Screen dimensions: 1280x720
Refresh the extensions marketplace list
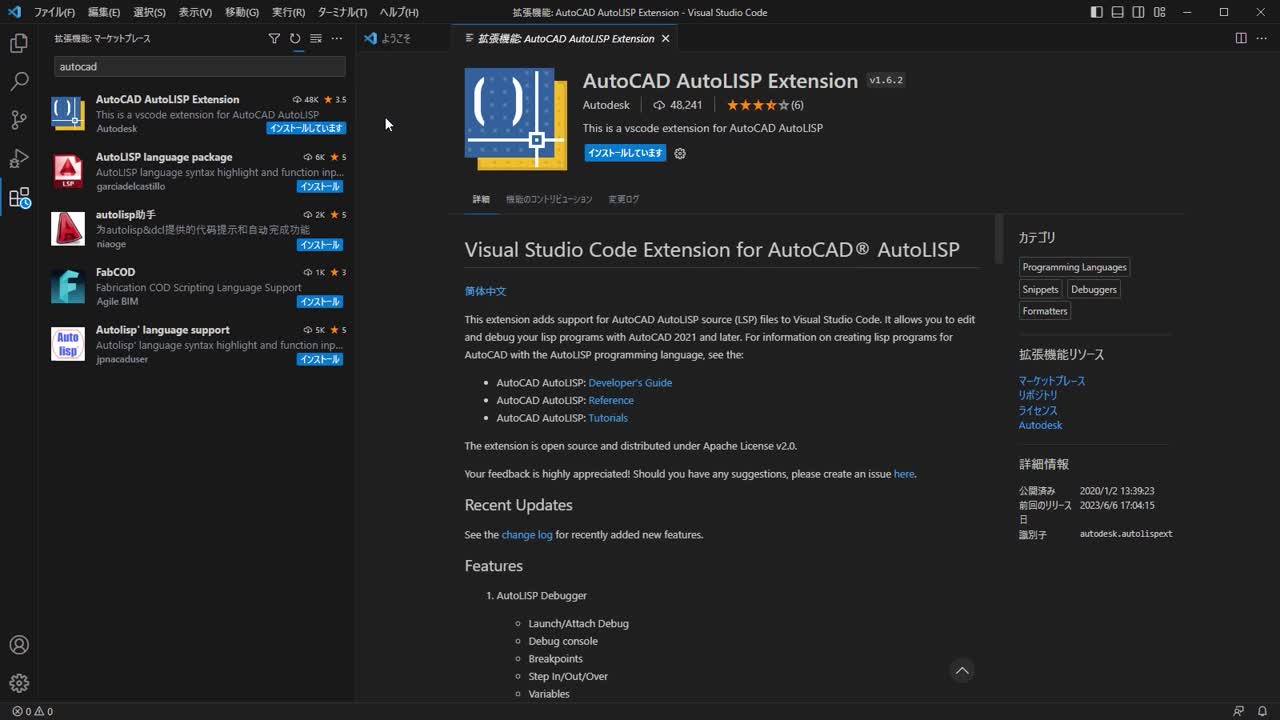coord(295,38)
